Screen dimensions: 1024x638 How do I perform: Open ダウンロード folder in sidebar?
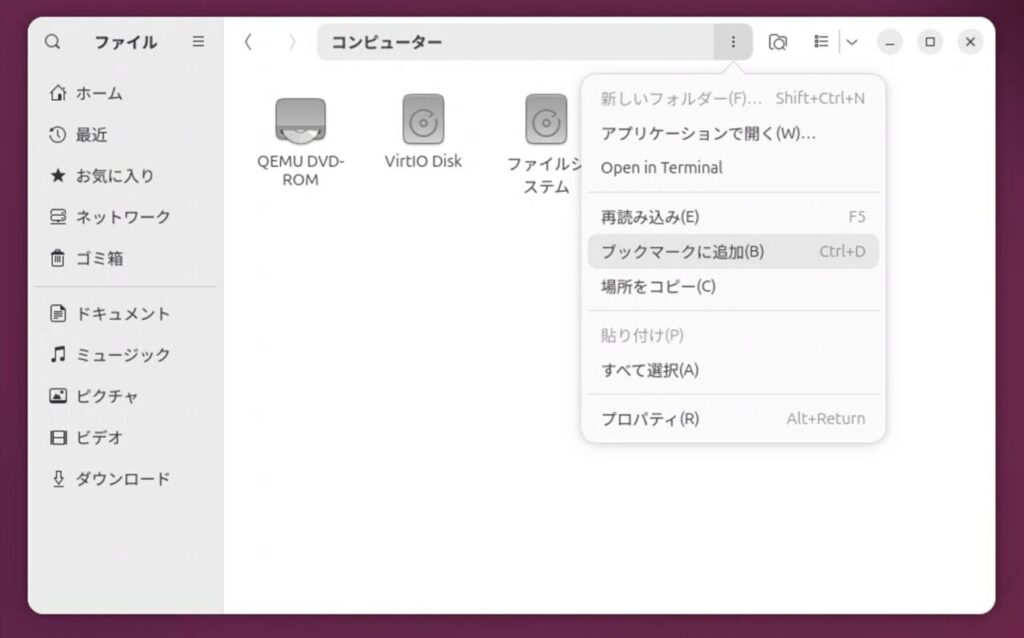[x=122, y=479]
